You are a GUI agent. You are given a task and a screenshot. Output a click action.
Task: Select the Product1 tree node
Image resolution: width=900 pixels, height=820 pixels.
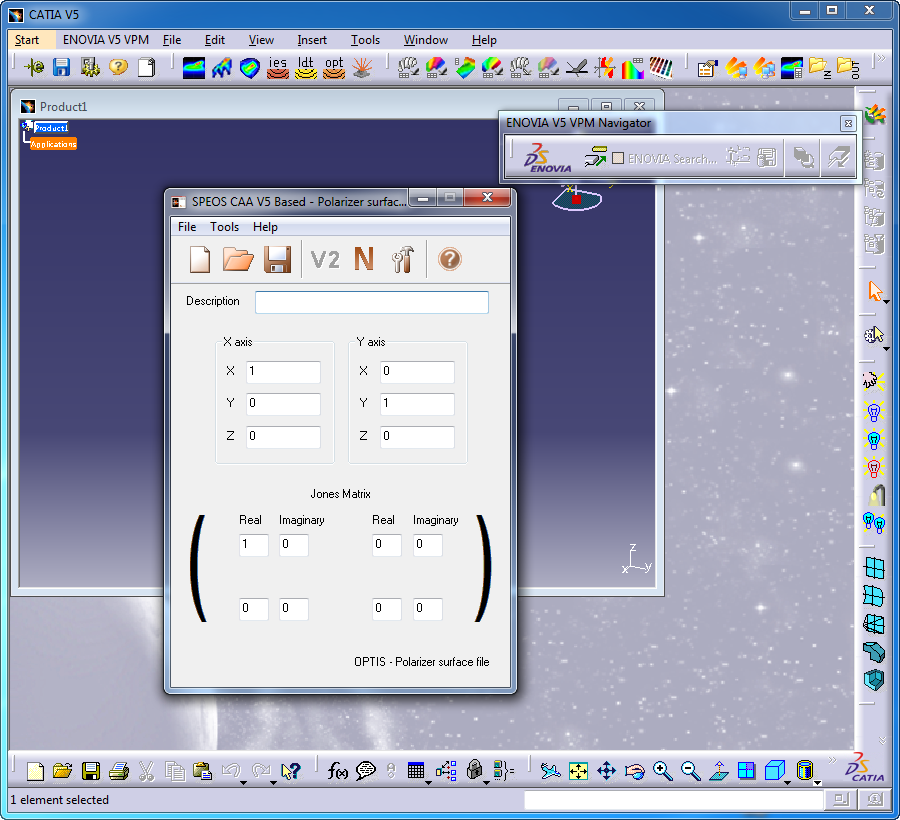[51, 127]
